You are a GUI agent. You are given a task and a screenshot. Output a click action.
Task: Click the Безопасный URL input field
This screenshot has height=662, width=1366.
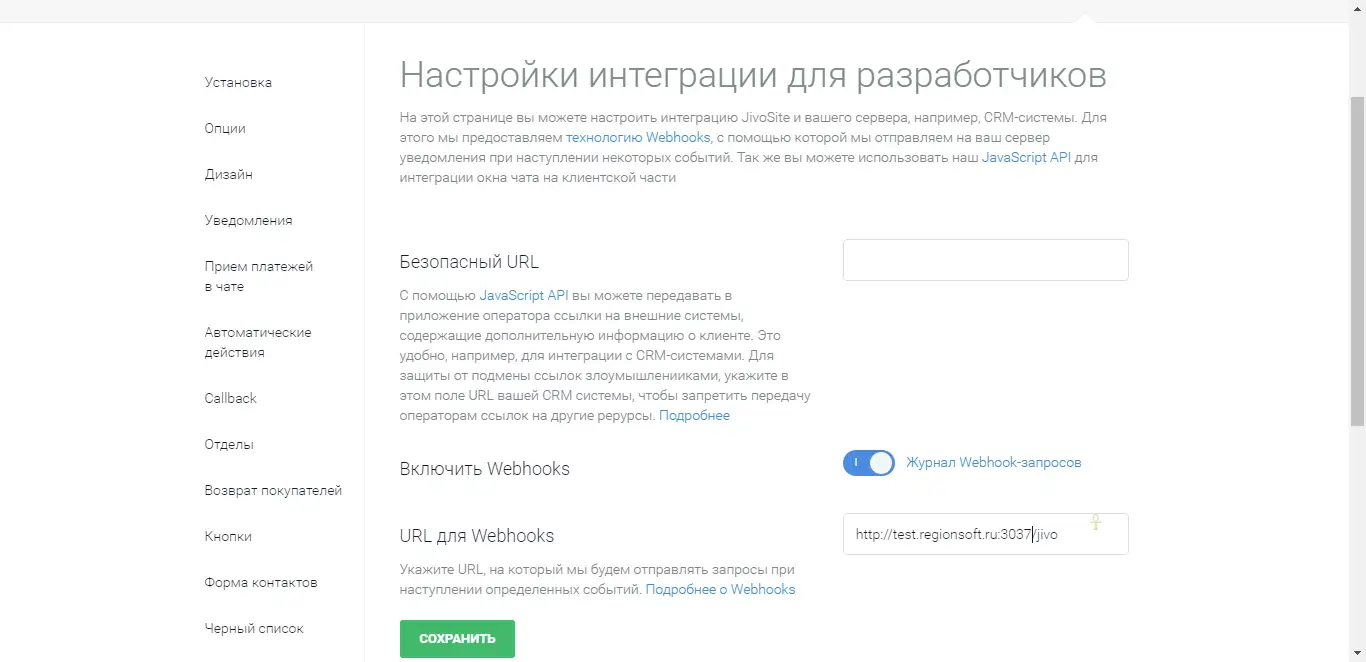coord(985,260)
